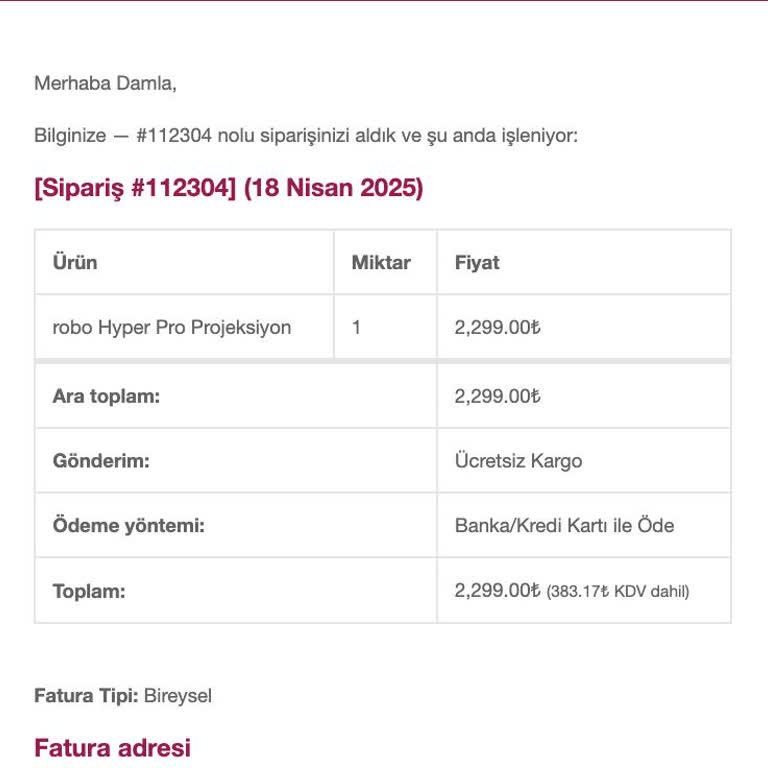The width and height of the screenshot is (768, 768).
Task: Click the Fatura adresi heading
Action: coord(112,747)
